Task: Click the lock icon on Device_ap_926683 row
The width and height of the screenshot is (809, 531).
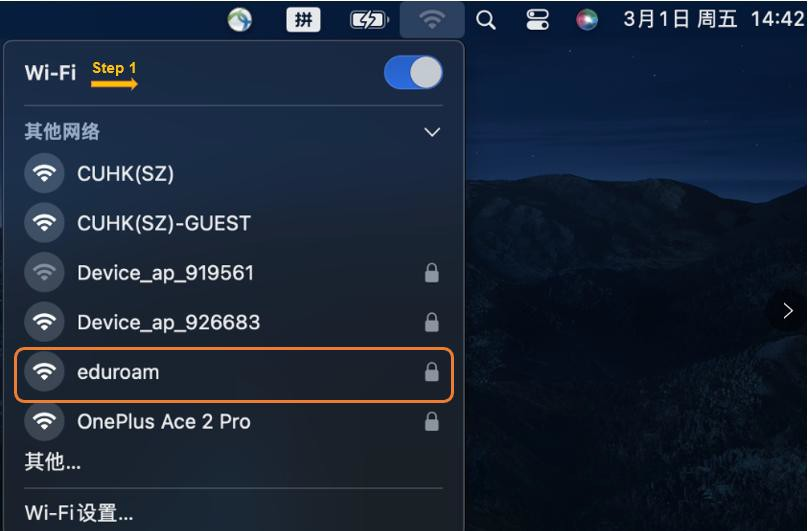Action: point(432,323)
